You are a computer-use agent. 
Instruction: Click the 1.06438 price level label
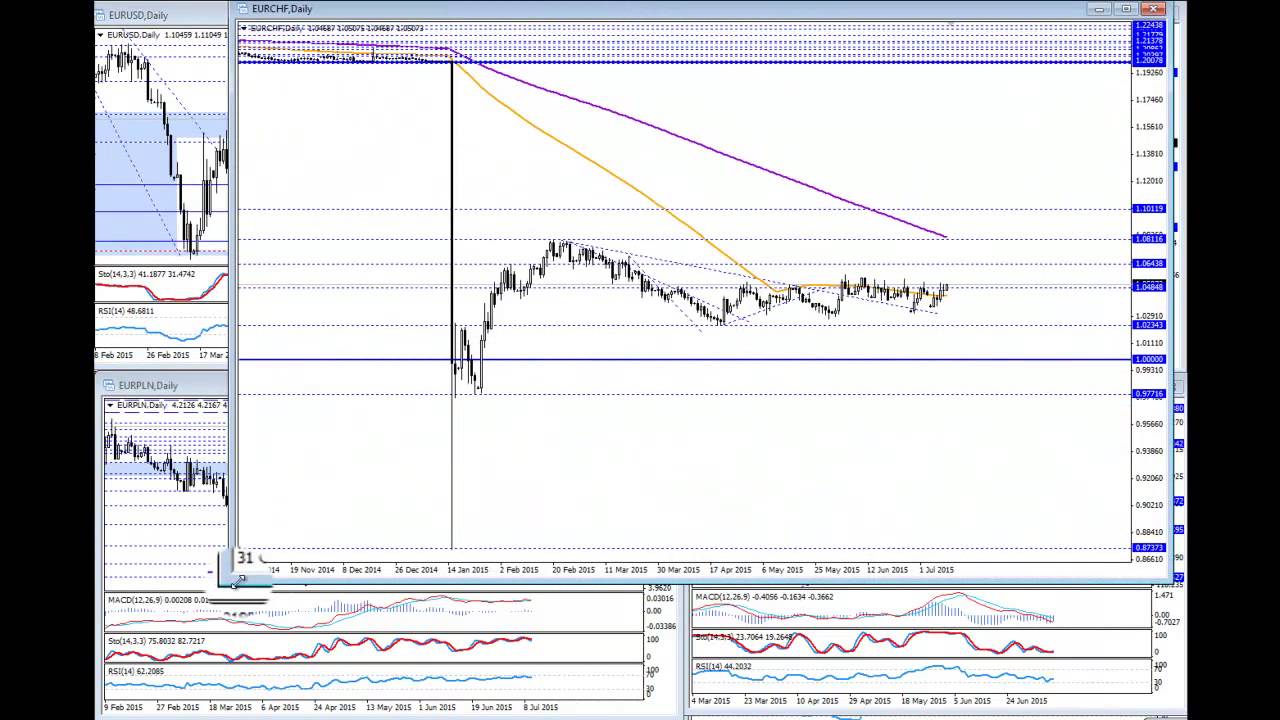(x=1149, y=264)
